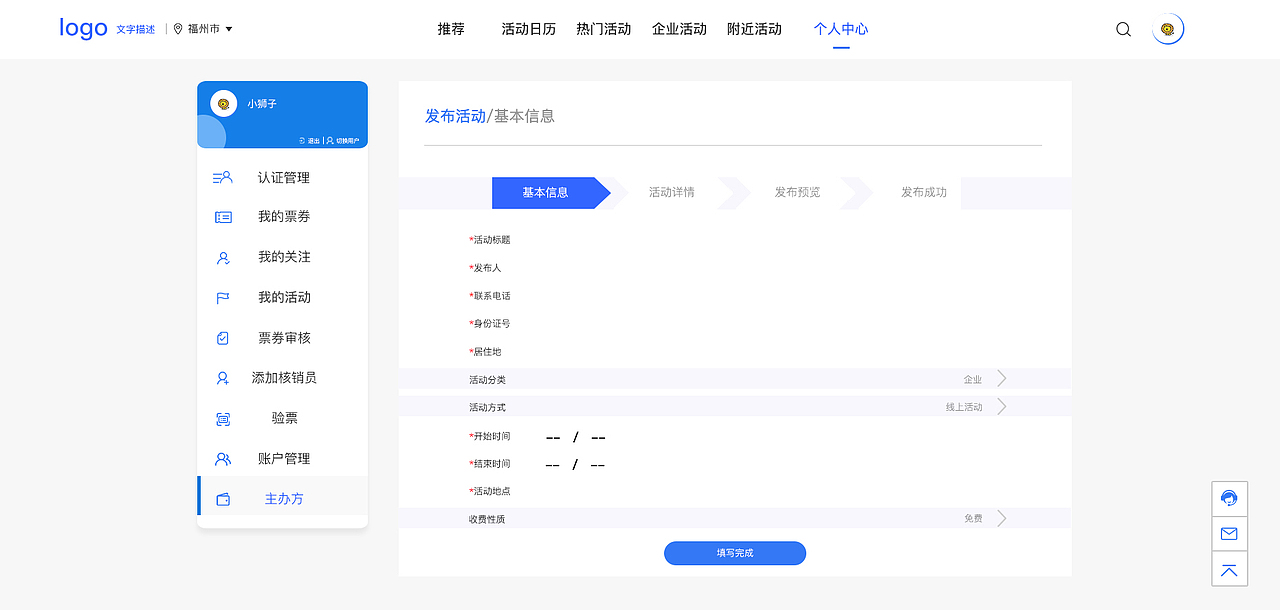Select the 基本信息 step tab
Image resolution: width=1280 pixels, height=610 pixels.
pyautogui.click(x=546, y=192)
